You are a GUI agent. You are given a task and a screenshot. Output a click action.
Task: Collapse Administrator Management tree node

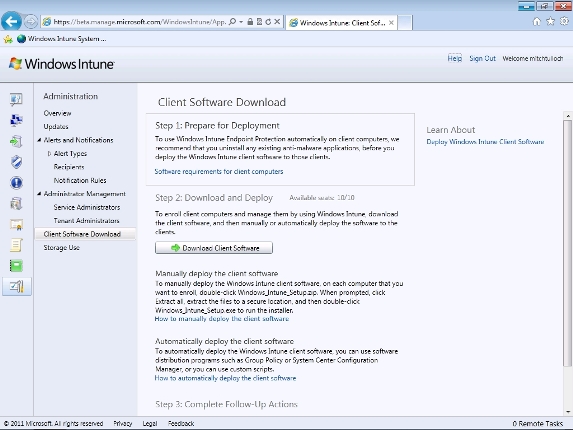(x=39, y=194)
